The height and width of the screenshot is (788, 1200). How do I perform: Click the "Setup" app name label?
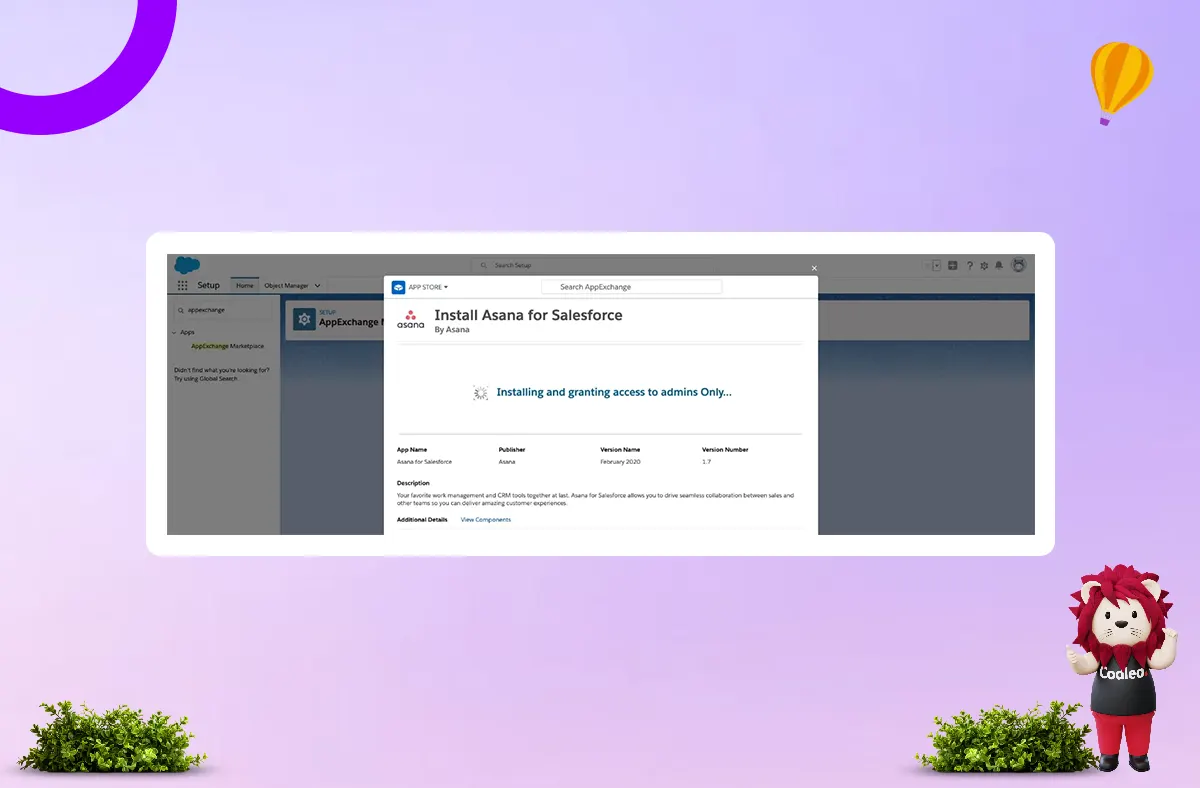point(208,286)
